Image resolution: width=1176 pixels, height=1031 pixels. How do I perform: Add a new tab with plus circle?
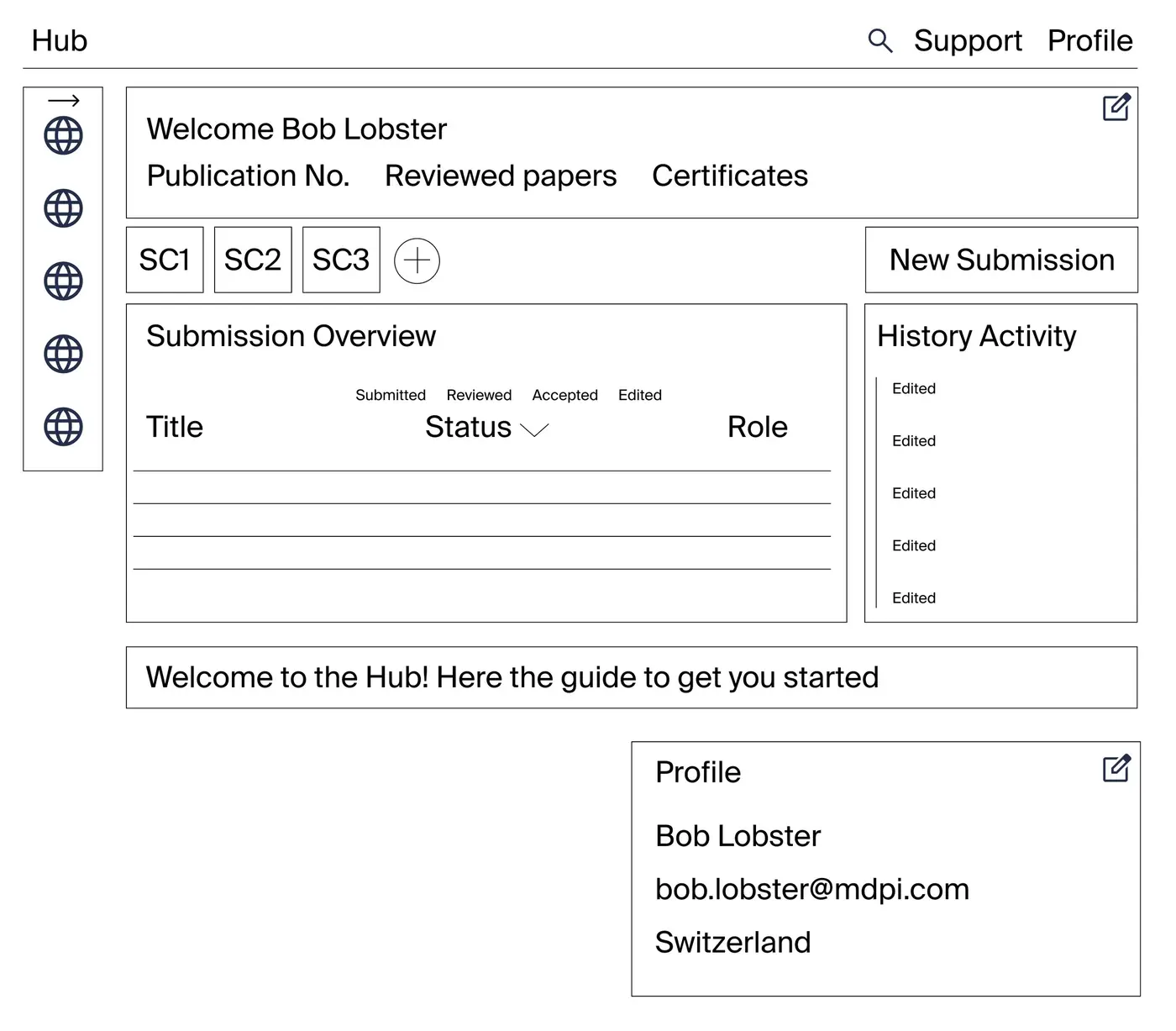point(417,260)
